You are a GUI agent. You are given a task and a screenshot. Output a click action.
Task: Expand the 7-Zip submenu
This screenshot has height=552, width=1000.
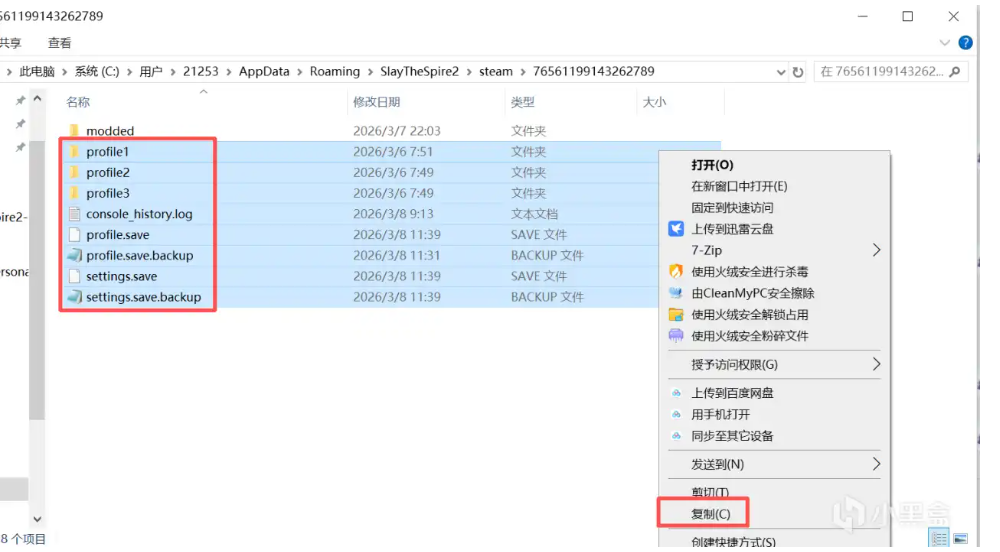tap(877, 250)
